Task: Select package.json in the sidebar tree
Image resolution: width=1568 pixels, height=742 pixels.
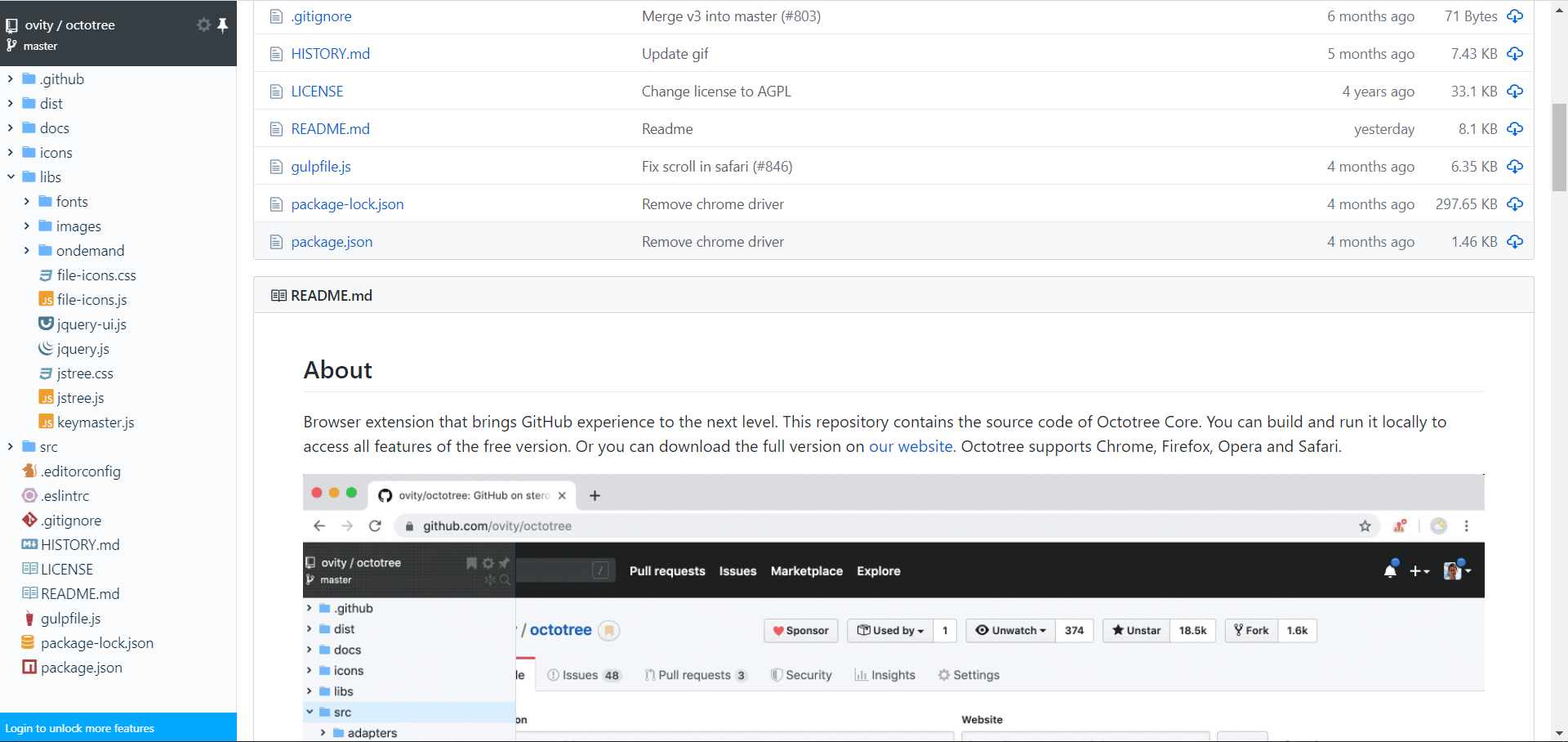Action: pyautogui.click(x=81, y=668)
